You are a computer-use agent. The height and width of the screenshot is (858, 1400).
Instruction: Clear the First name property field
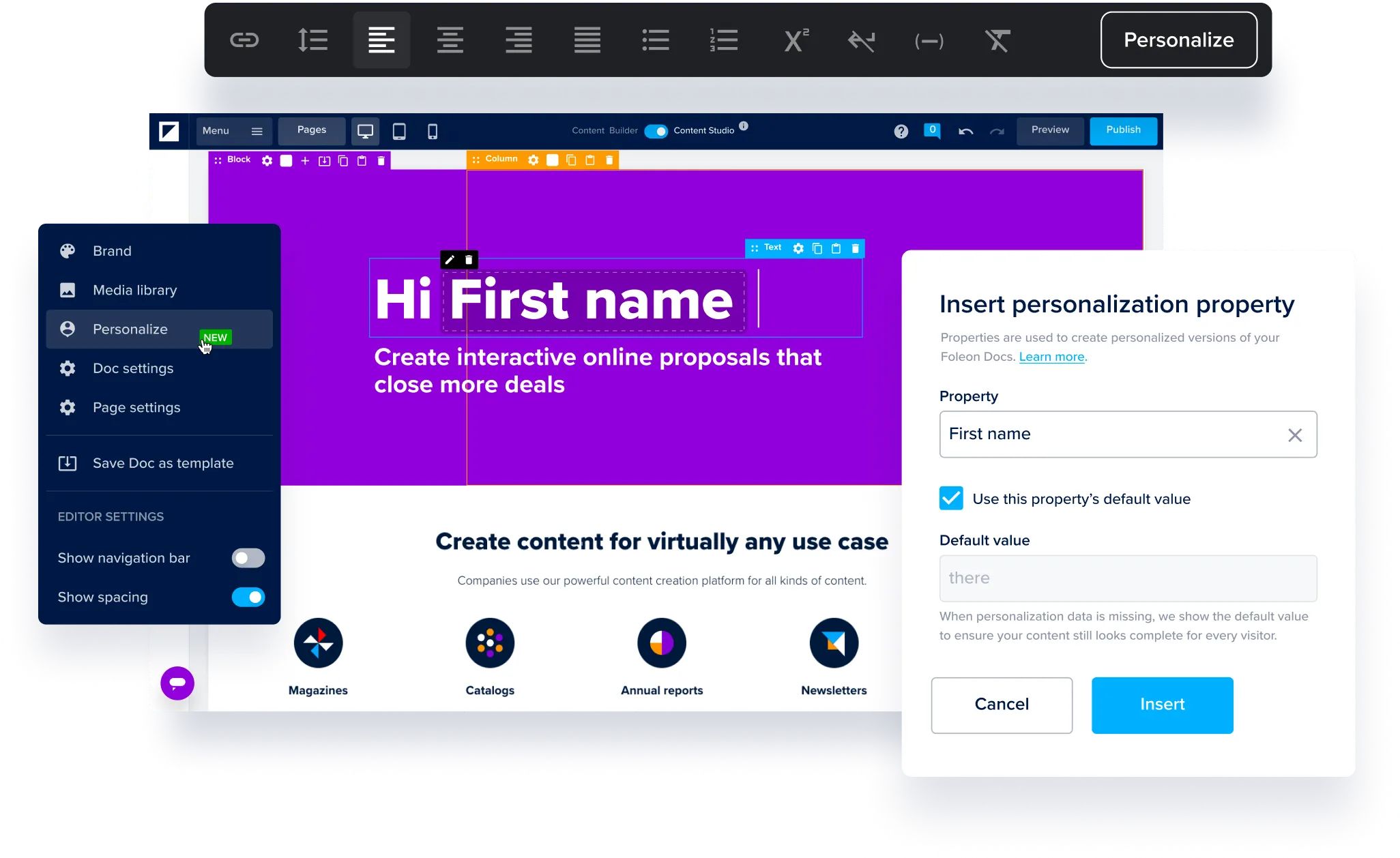pyautogui.click(x=1294, y=434)
